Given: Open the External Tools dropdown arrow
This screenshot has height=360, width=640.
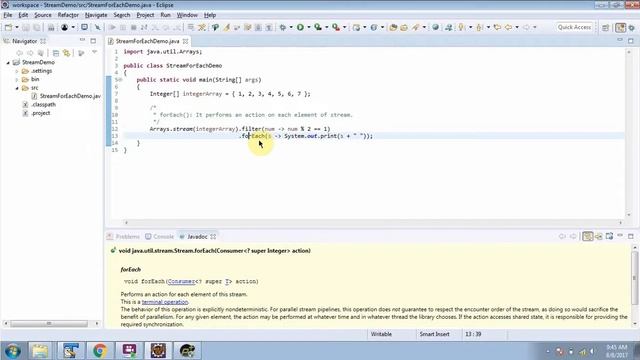Looking at the screenshot, I should coord(344,27).
